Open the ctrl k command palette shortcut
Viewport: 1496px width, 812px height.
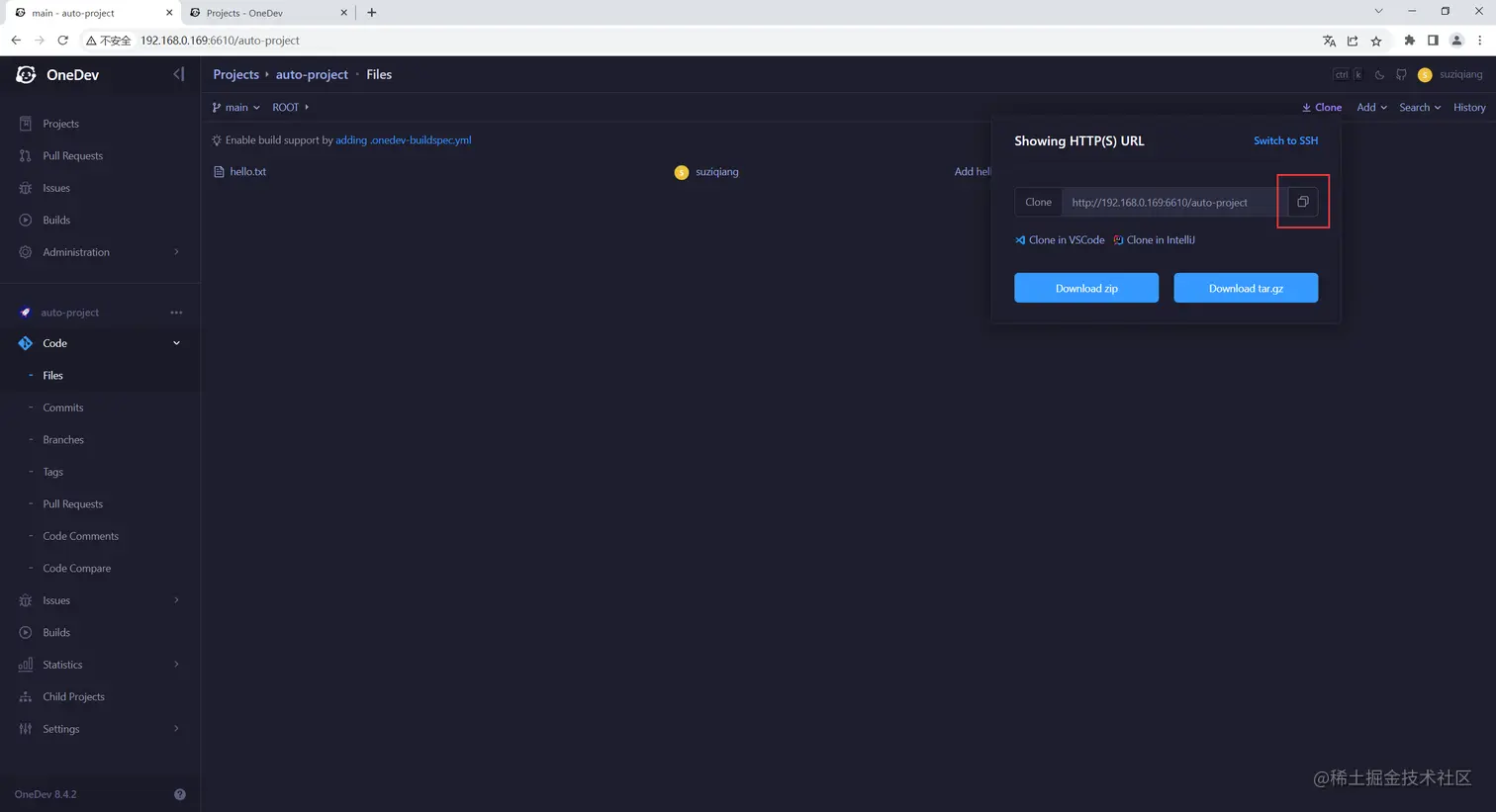1349,75
